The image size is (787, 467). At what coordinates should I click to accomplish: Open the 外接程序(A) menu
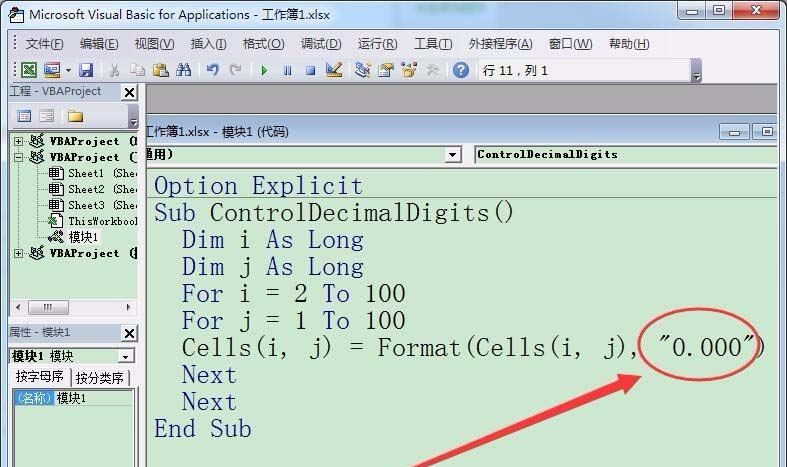(500, 44)
